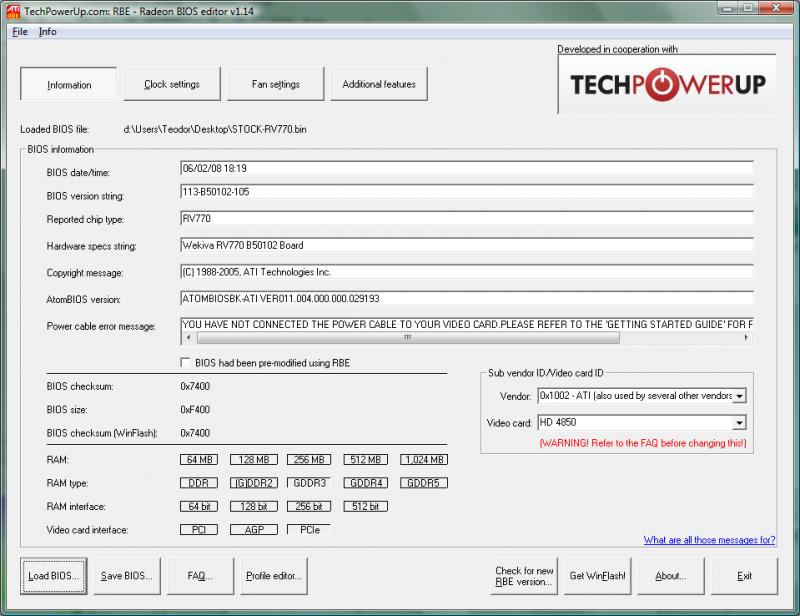Click the Get WinFlash button
Image resolution: width=800 pixels, height=616 pixels.
(x=597, y=576)
